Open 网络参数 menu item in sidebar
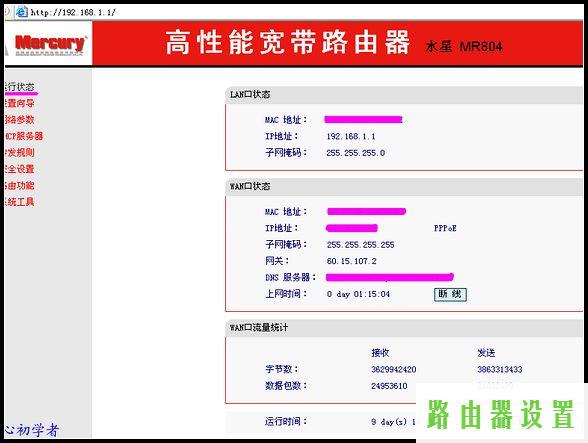This screenshot has width=588, height=443. tap(20, 120)
